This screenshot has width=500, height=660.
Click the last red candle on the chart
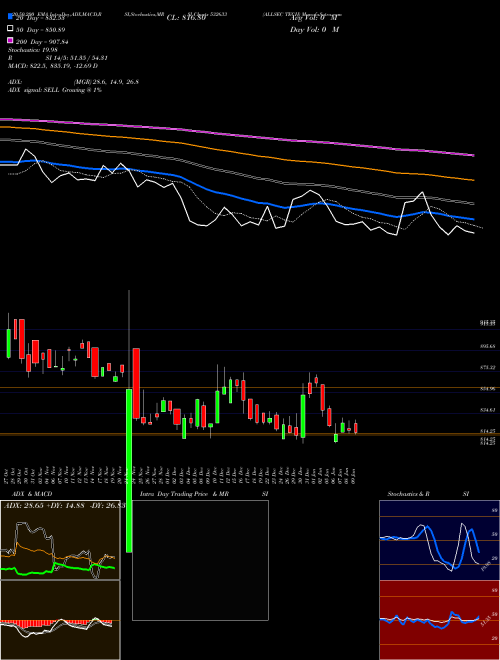[x=356, y=428]
